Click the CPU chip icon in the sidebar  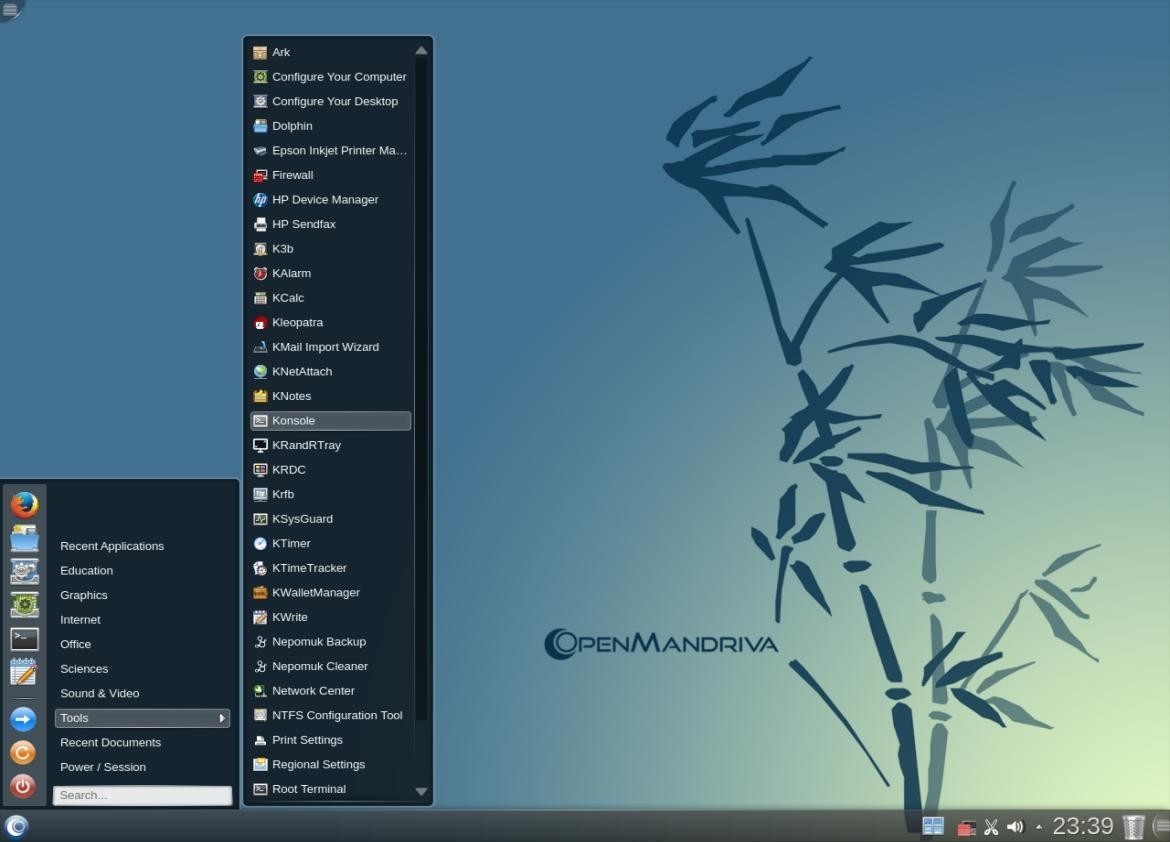[x=24, y=605]
